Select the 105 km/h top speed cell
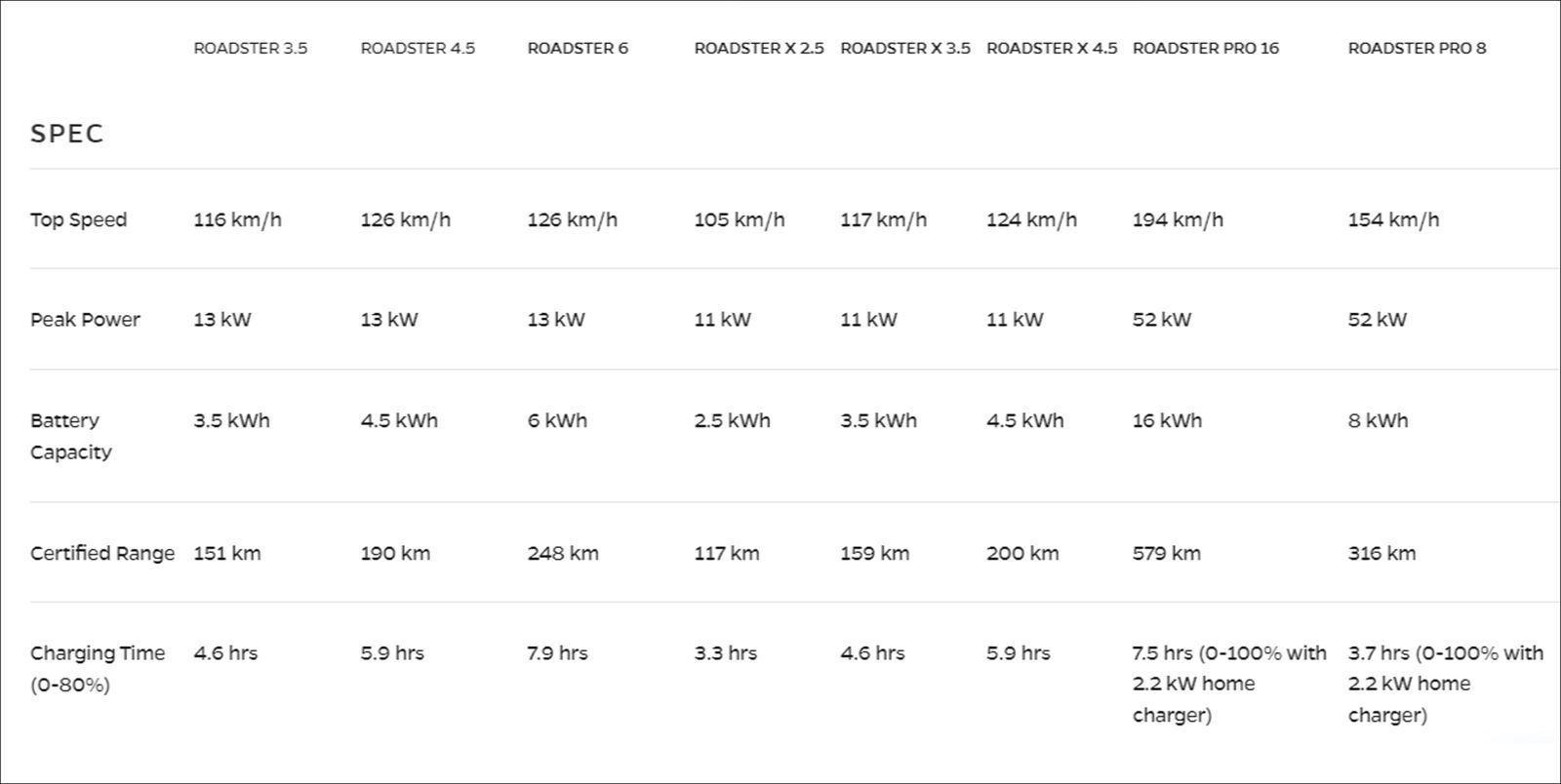 [x=739, y=219]
